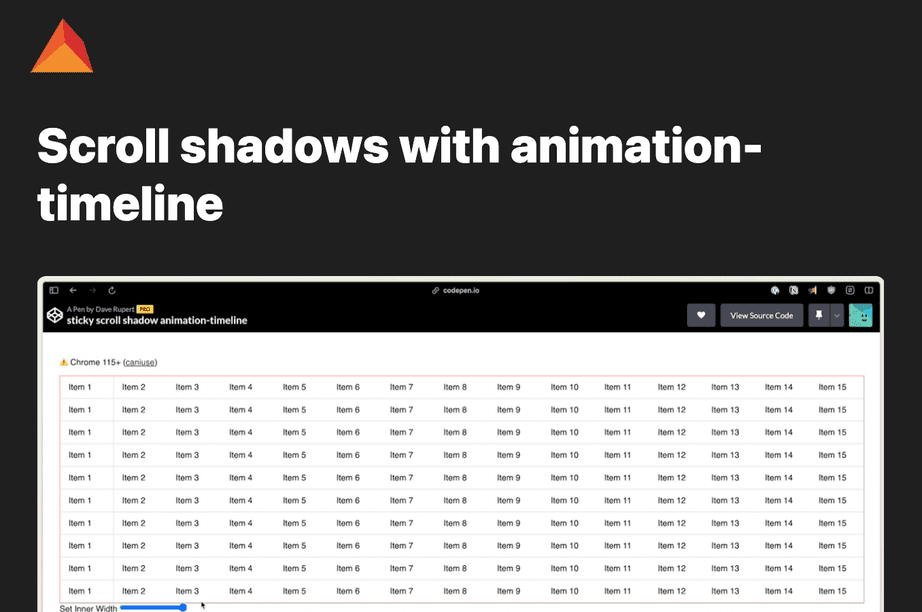The height and width of the screenshot is (612, 922).
Task: Go back using the browser back arrow
Action: click(x=72, y=289)
